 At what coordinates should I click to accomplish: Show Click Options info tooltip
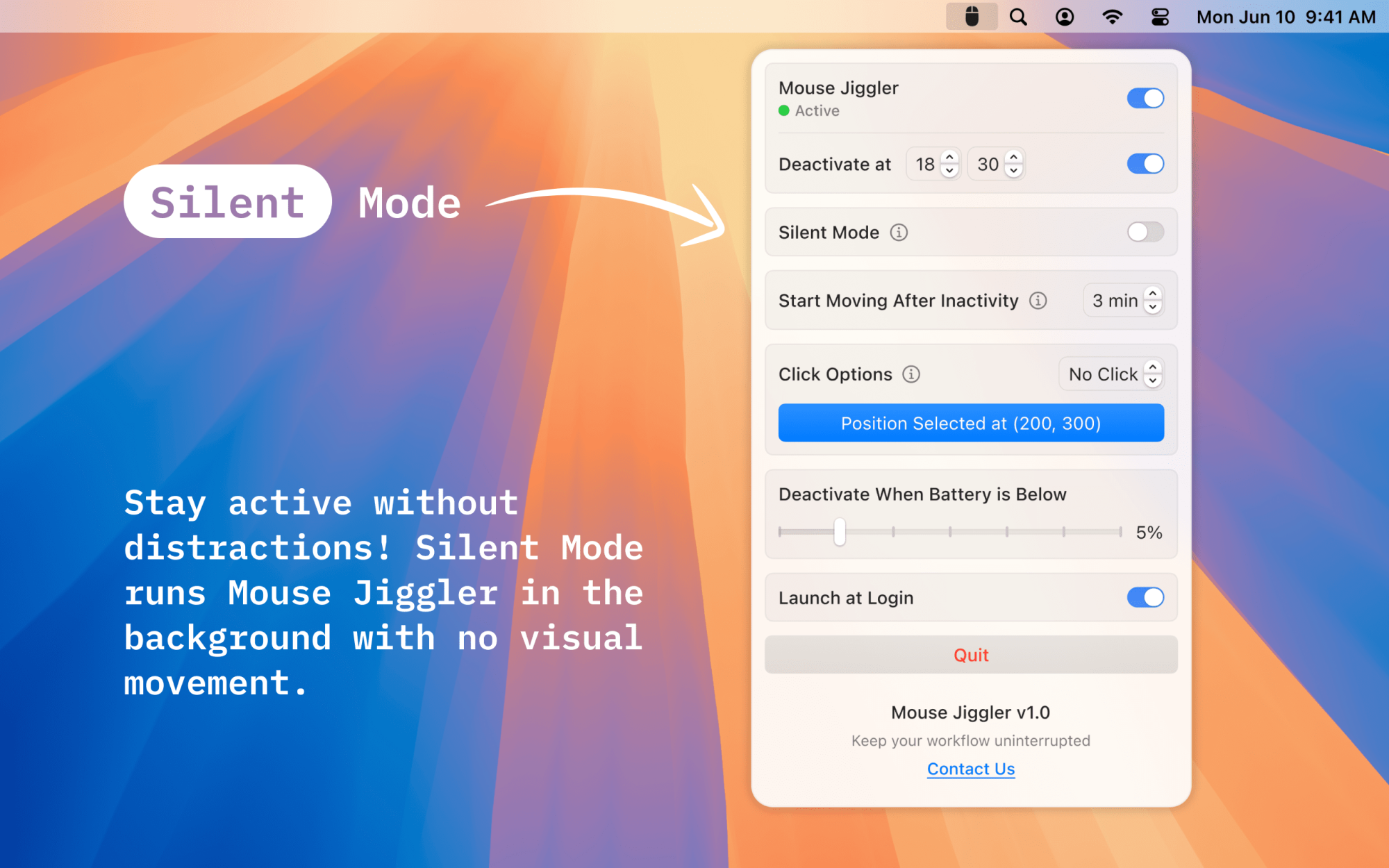[911, 374]
